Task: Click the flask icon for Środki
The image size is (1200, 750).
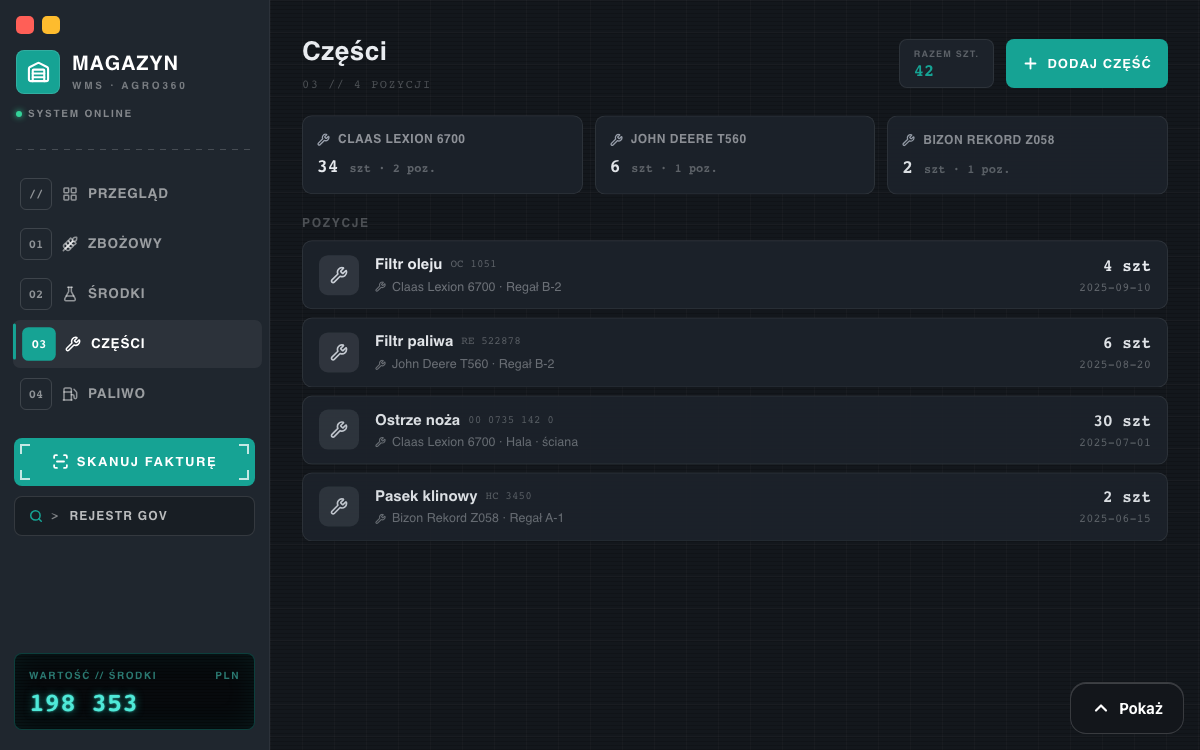Action: (x=70, y=294)
